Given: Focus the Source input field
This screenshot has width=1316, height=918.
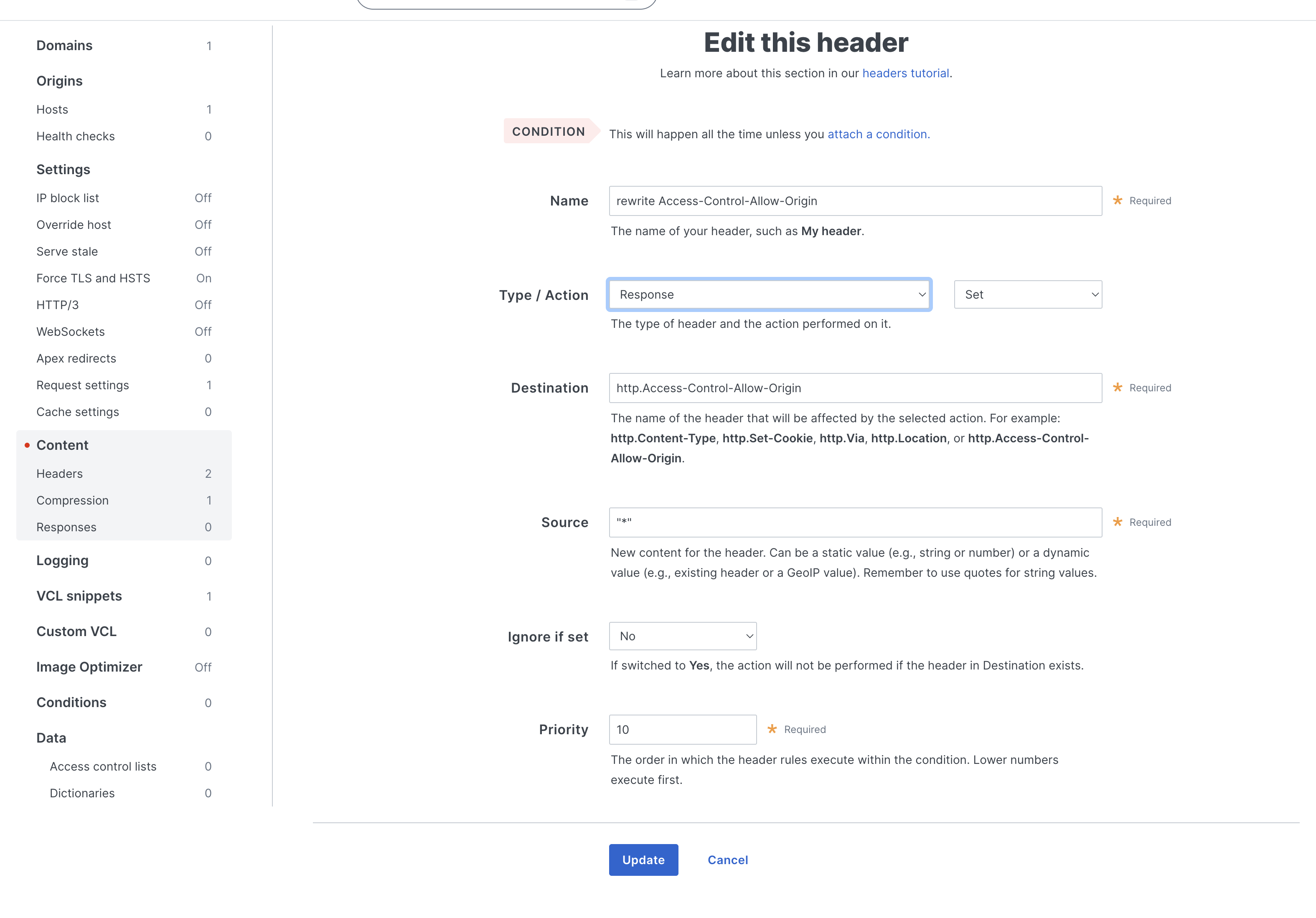Looking at the screenshot, I should click(x=855, y=522).
